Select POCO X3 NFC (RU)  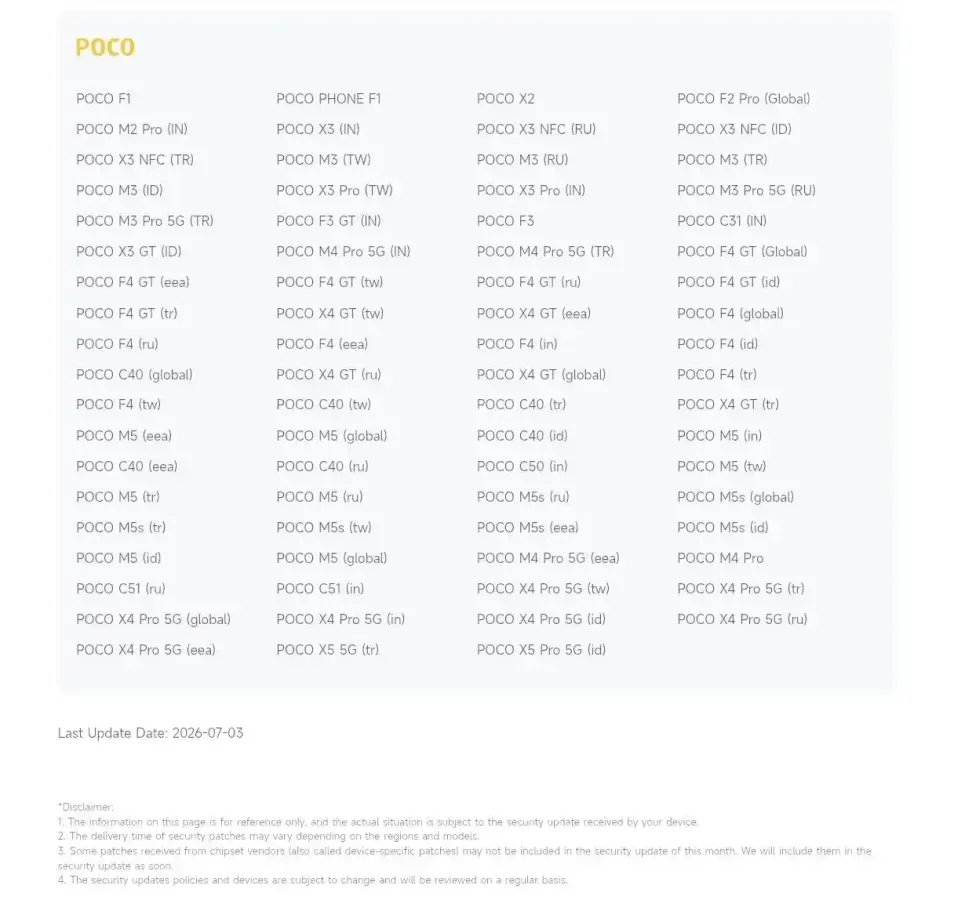(536, 129)
